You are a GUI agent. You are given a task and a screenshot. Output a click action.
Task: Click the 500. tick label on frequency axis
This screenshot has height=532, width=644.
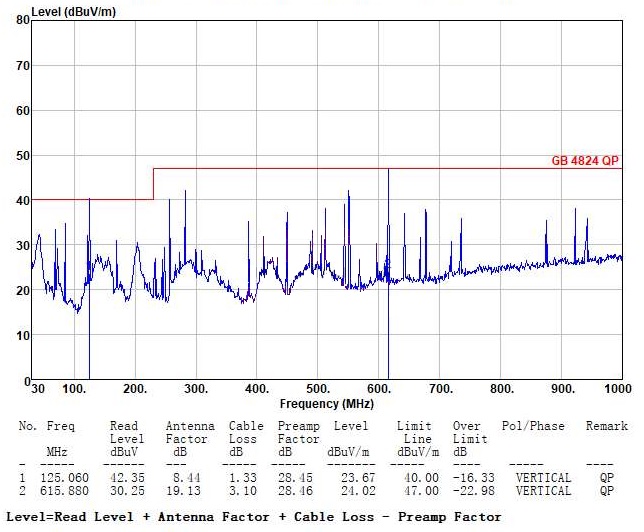318,389
